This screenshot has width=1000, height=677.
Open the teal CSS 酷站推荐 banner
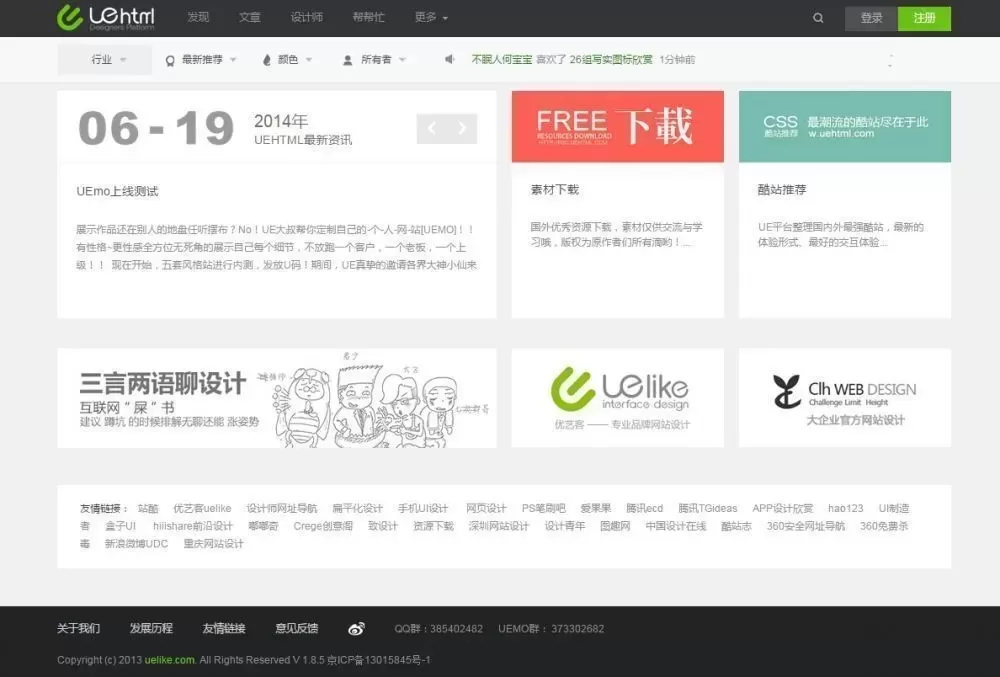point(844,126)
